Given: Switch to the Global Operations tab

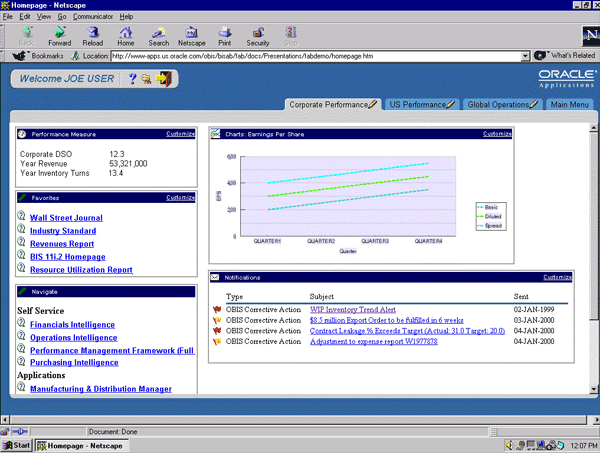Looking at the screenshot, I should tap(499, 103).
